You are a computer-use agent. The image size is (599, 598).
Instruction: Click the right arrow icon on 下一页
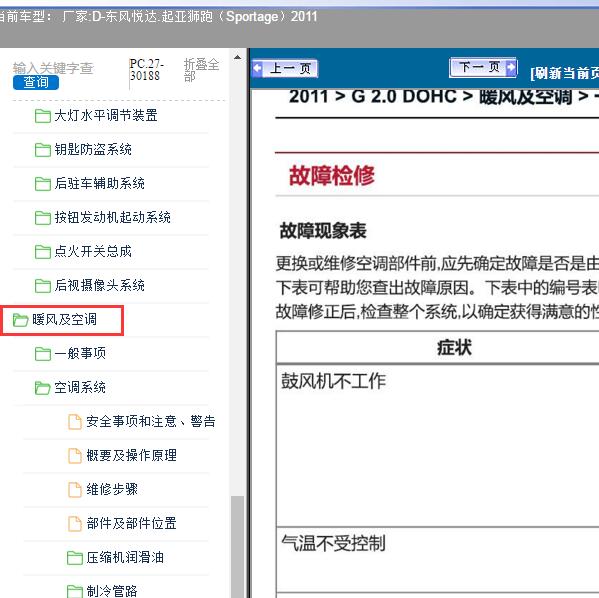(511, 67)
